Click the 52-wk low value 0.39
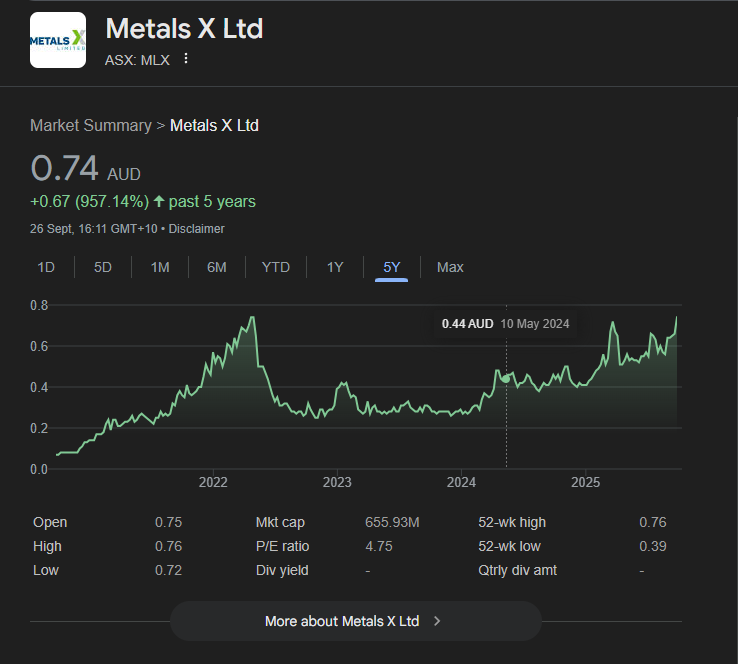This screenshot has width=738, height=664. [x=653, y=546]
